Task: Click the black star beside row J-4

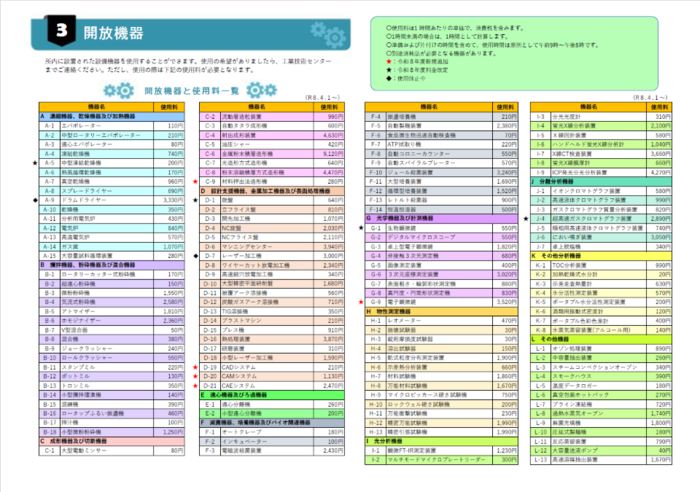Action: pos(526,219)
